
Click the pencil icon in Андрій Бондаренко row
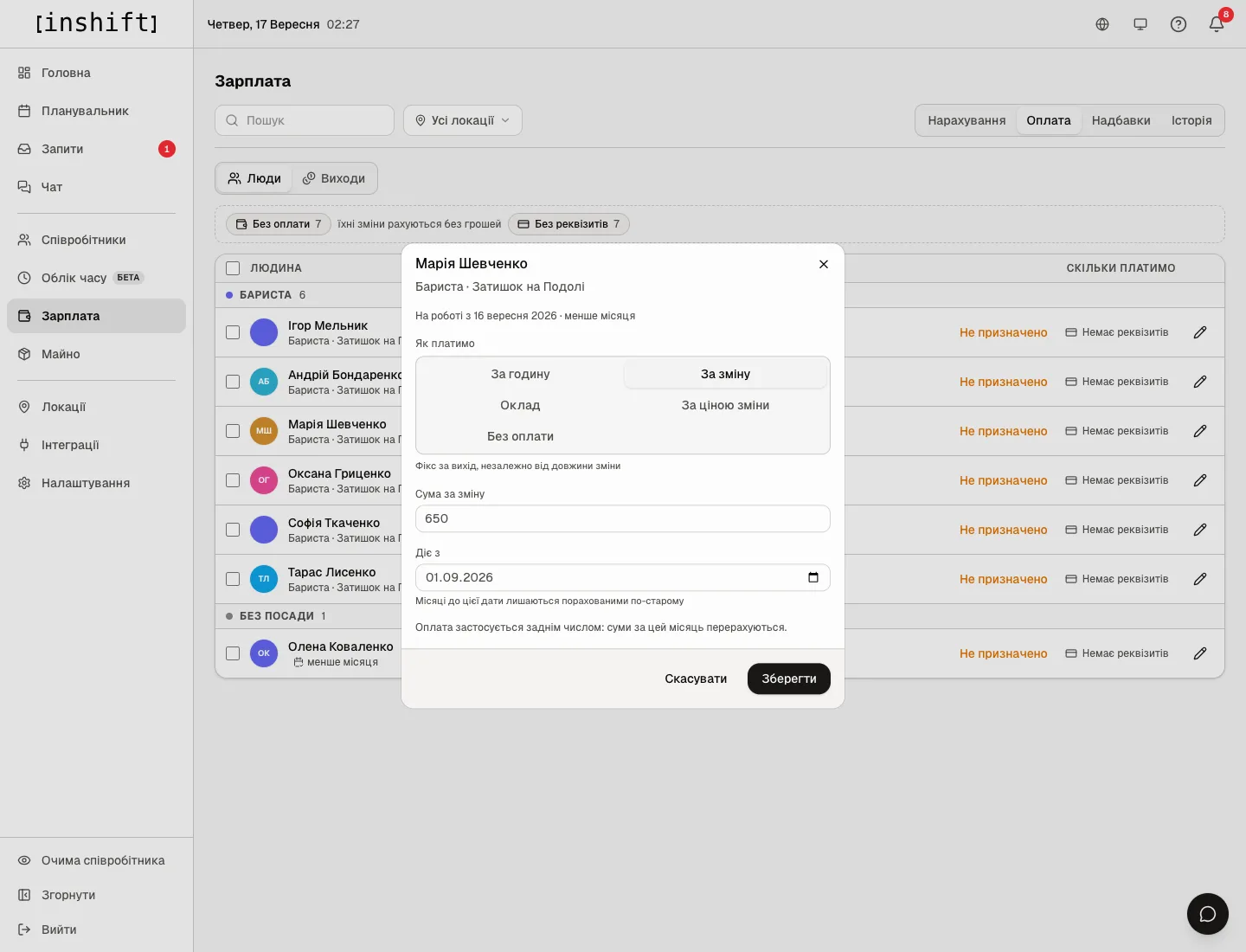tap(1200, 382)
